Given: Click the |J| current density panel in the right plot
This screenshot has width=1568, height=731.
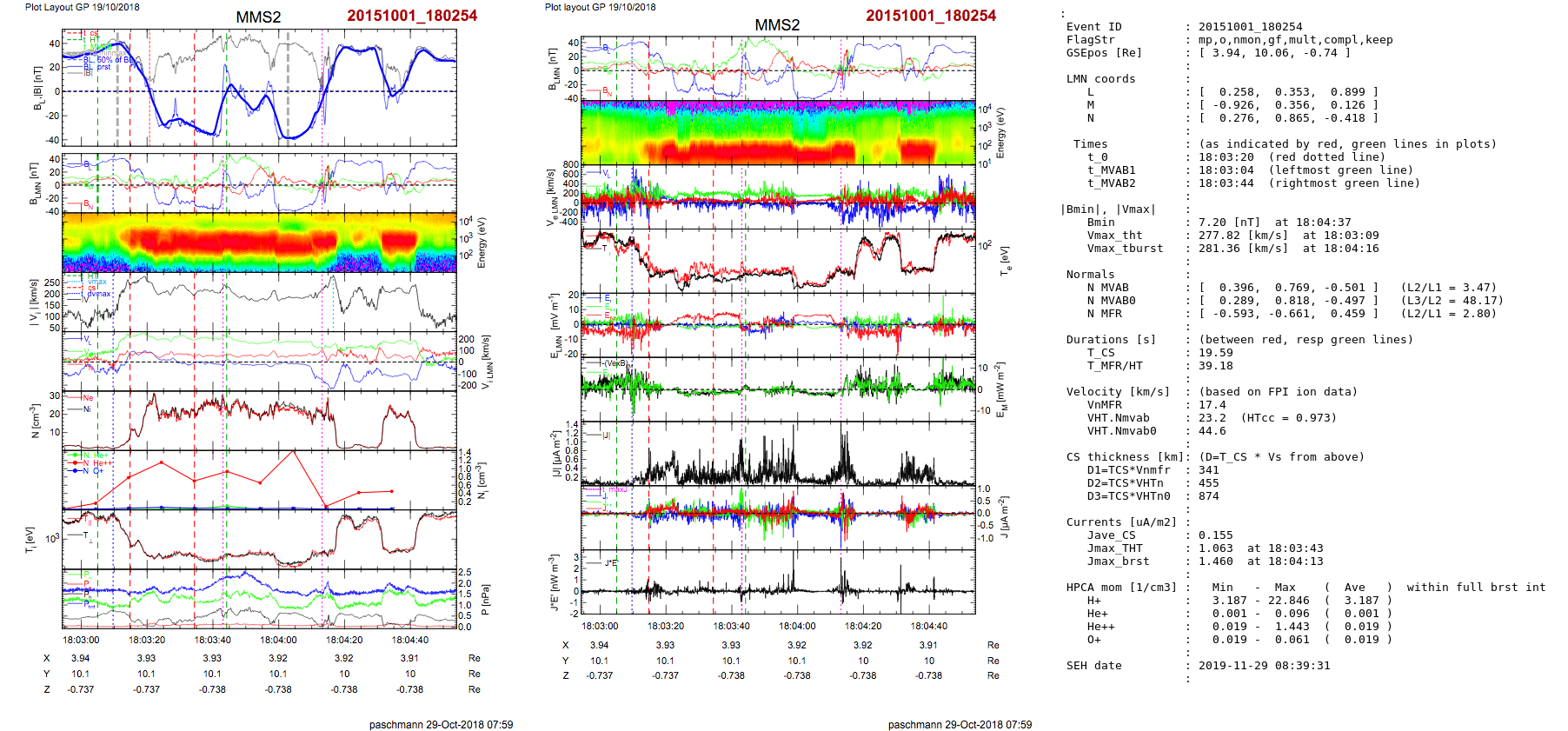Looking at the screenshot, I should pyautogui.click(x=778, y=454).
